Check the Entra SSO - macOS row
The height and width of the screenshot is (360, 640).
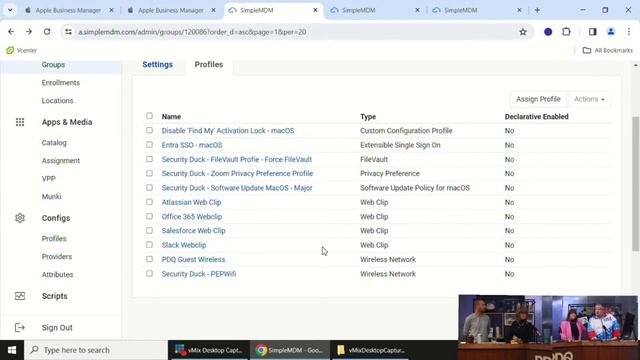click(149, 144)
